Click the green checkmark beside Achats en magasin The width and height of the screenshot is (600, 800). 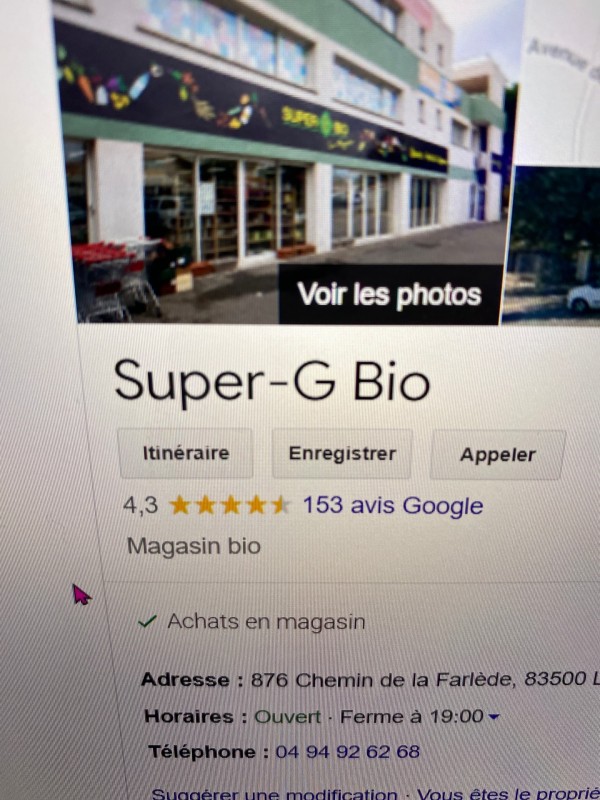[147, 621]
